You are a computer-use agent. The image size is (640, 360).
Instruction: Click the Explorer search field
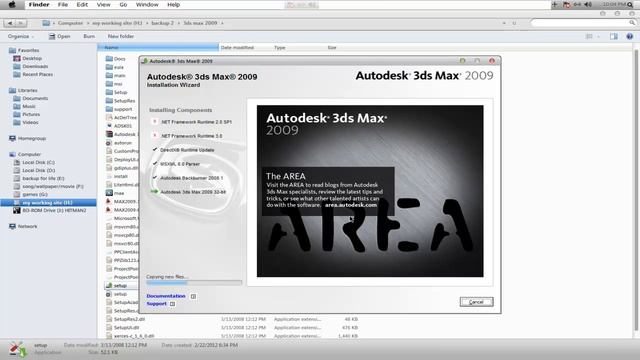click(583, 23)
